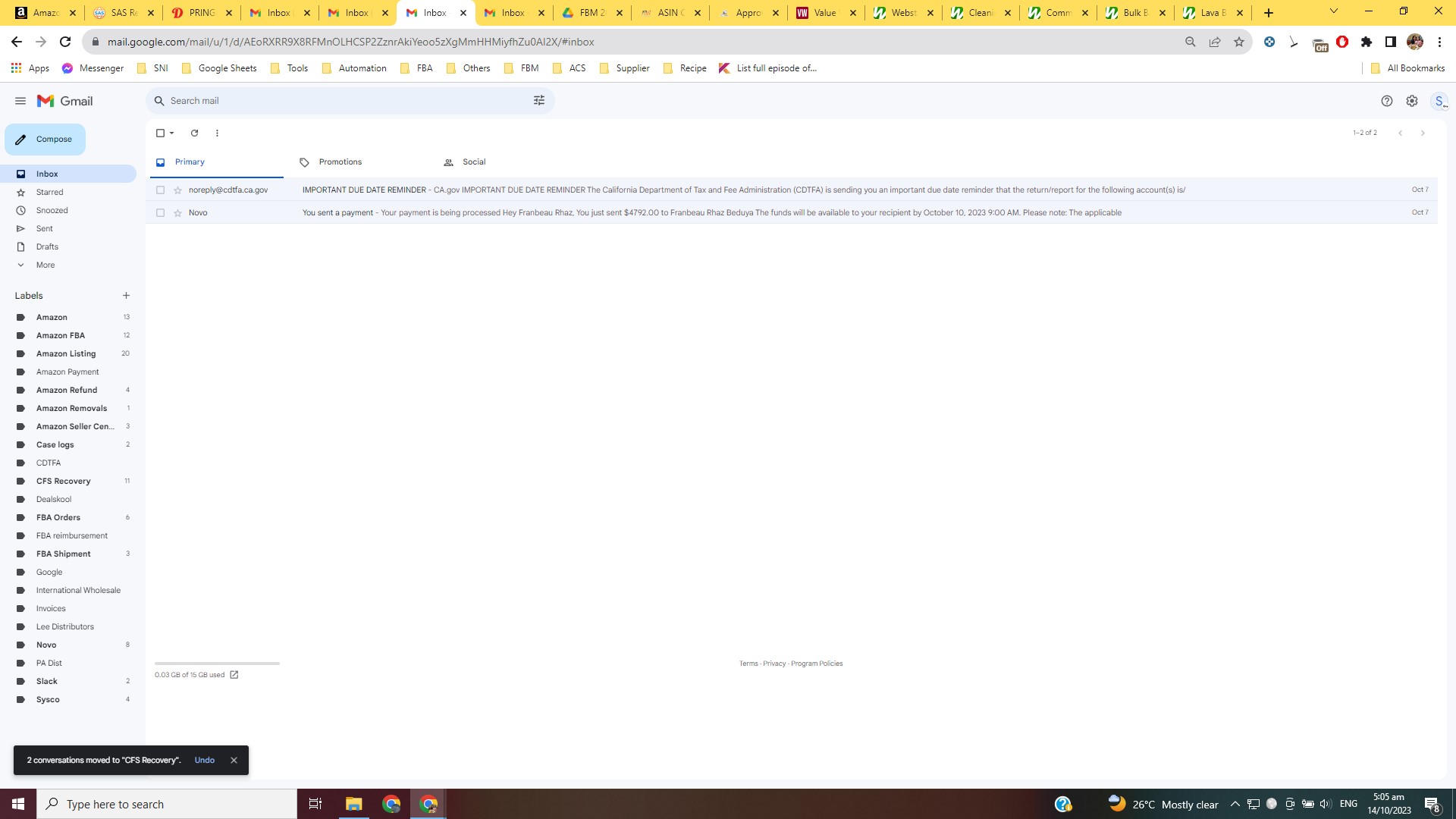Switch to the Promotions tab
This screenshot has width=1456, height=819.
click(x=340, y=162)
